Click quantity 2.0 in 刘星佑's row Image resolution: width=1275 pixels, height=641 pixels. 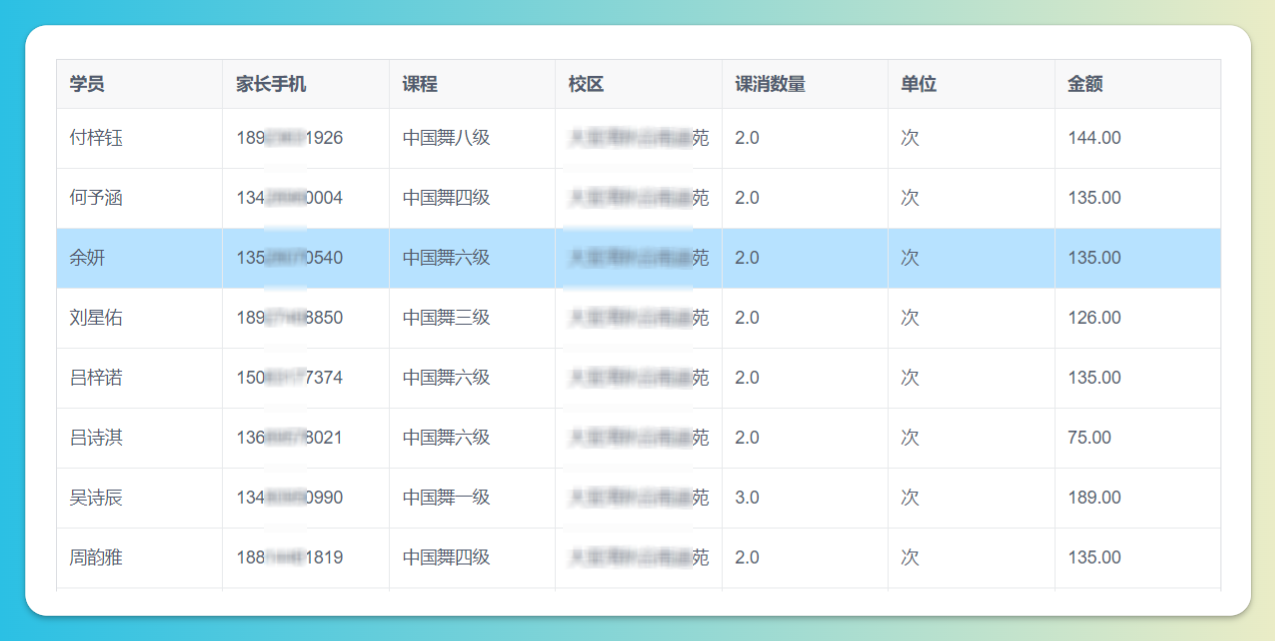pos(747,318)
